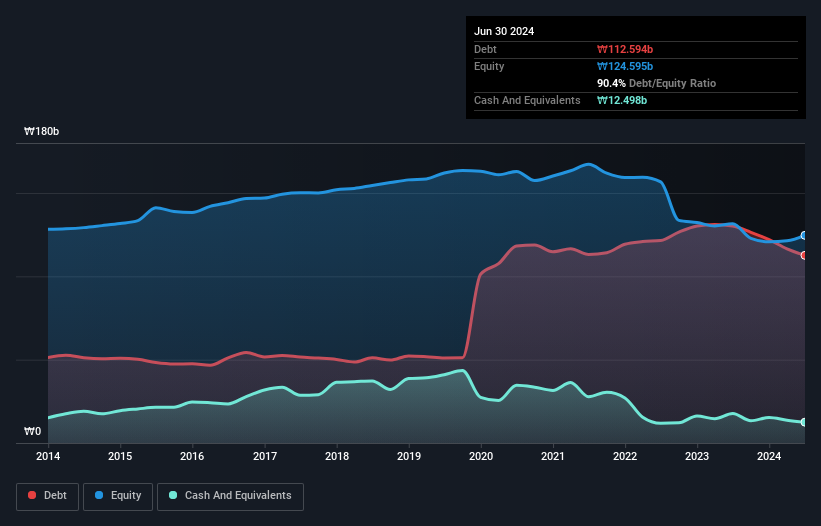Viewport: 821px width, 526px height.
Task: Click the 2022 x-axis label
Action: pos(625,456)
